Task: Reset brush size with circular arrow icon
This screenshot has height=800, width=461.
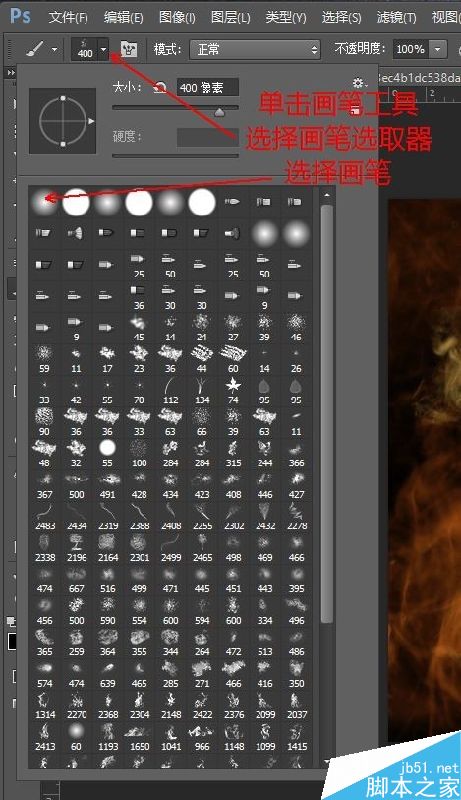Action: point(160,88)
